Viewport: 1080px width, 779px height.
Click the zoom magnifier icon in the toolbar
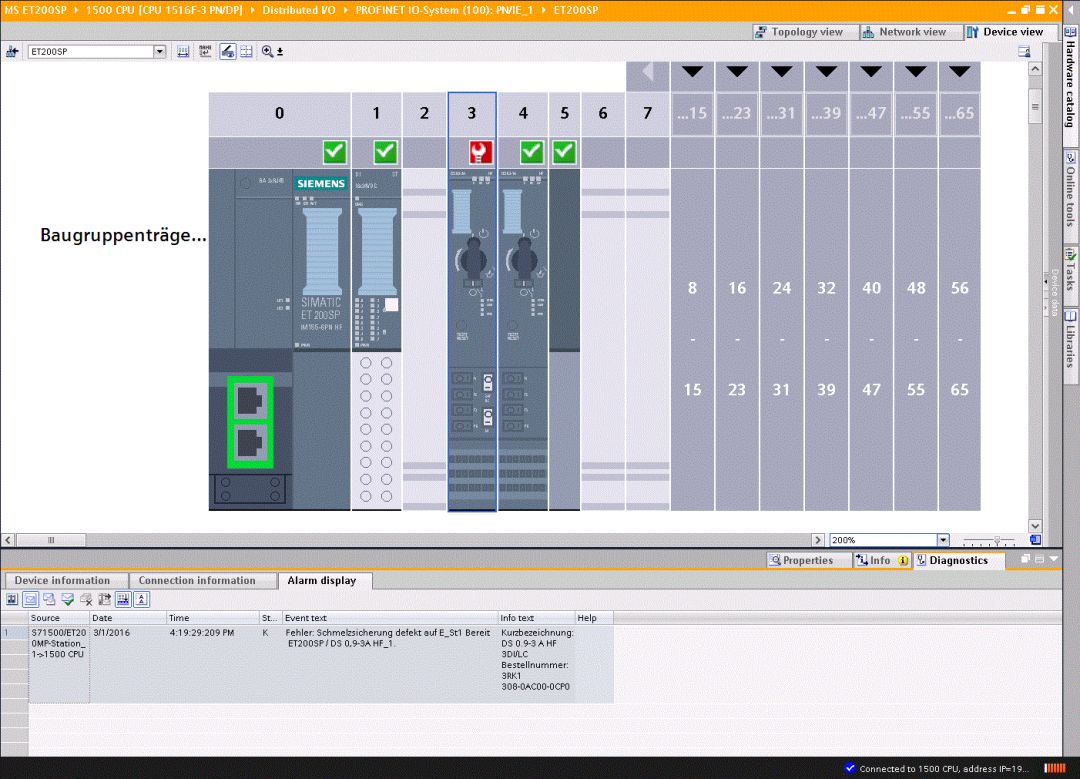267,52
